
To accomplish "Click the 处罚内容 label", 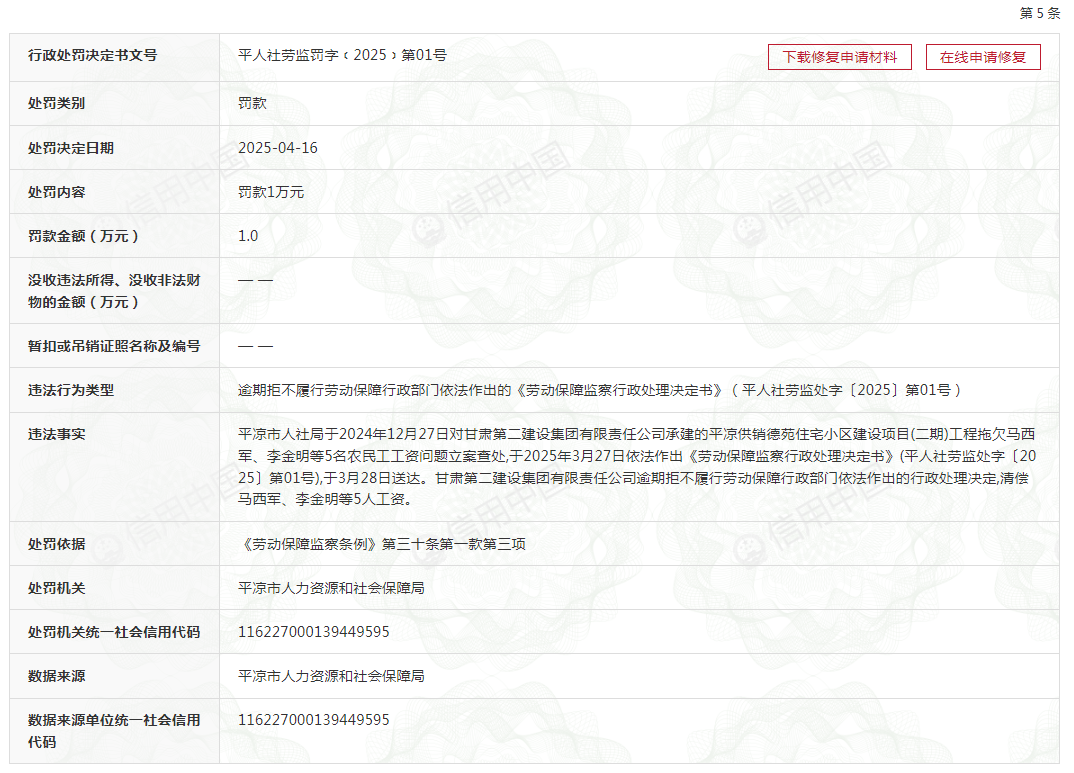I will pyautogui.click(x=57, y=192).
